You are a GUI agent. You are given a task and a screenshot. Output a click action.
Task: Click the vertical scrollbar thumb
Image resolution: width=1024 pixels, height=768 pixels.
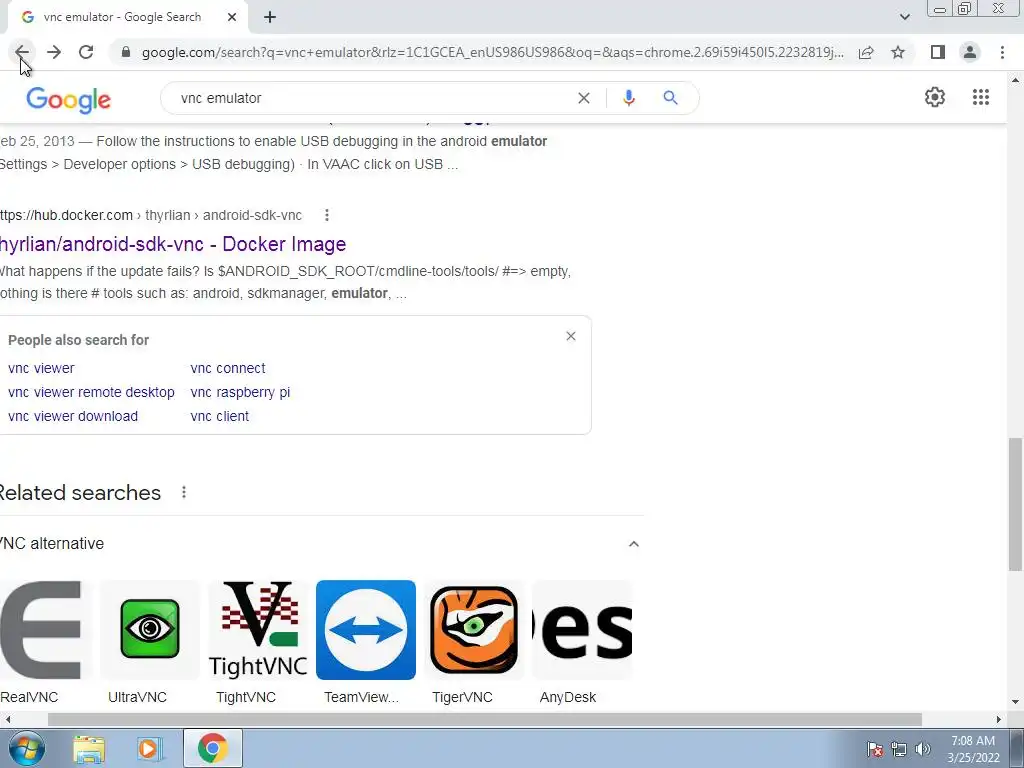point(1015,504)
